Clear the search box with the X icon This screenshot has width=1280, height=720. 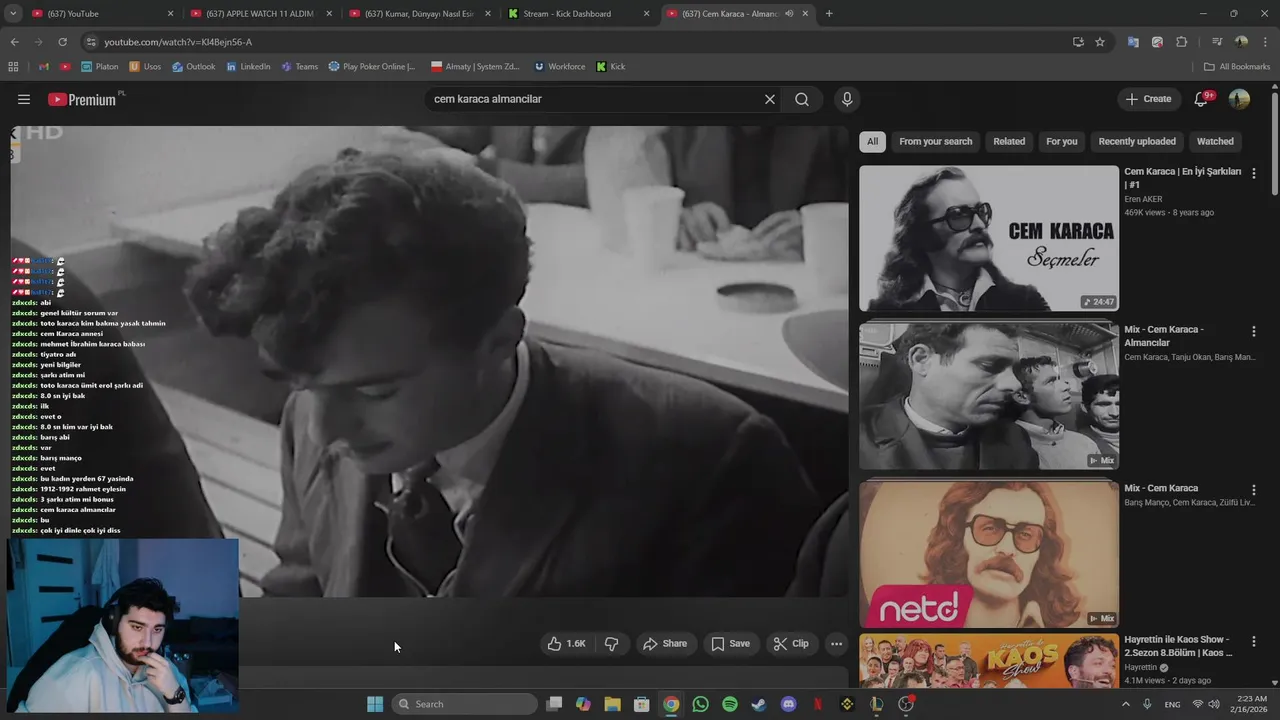pyautogui.click(x=770, y=99)
